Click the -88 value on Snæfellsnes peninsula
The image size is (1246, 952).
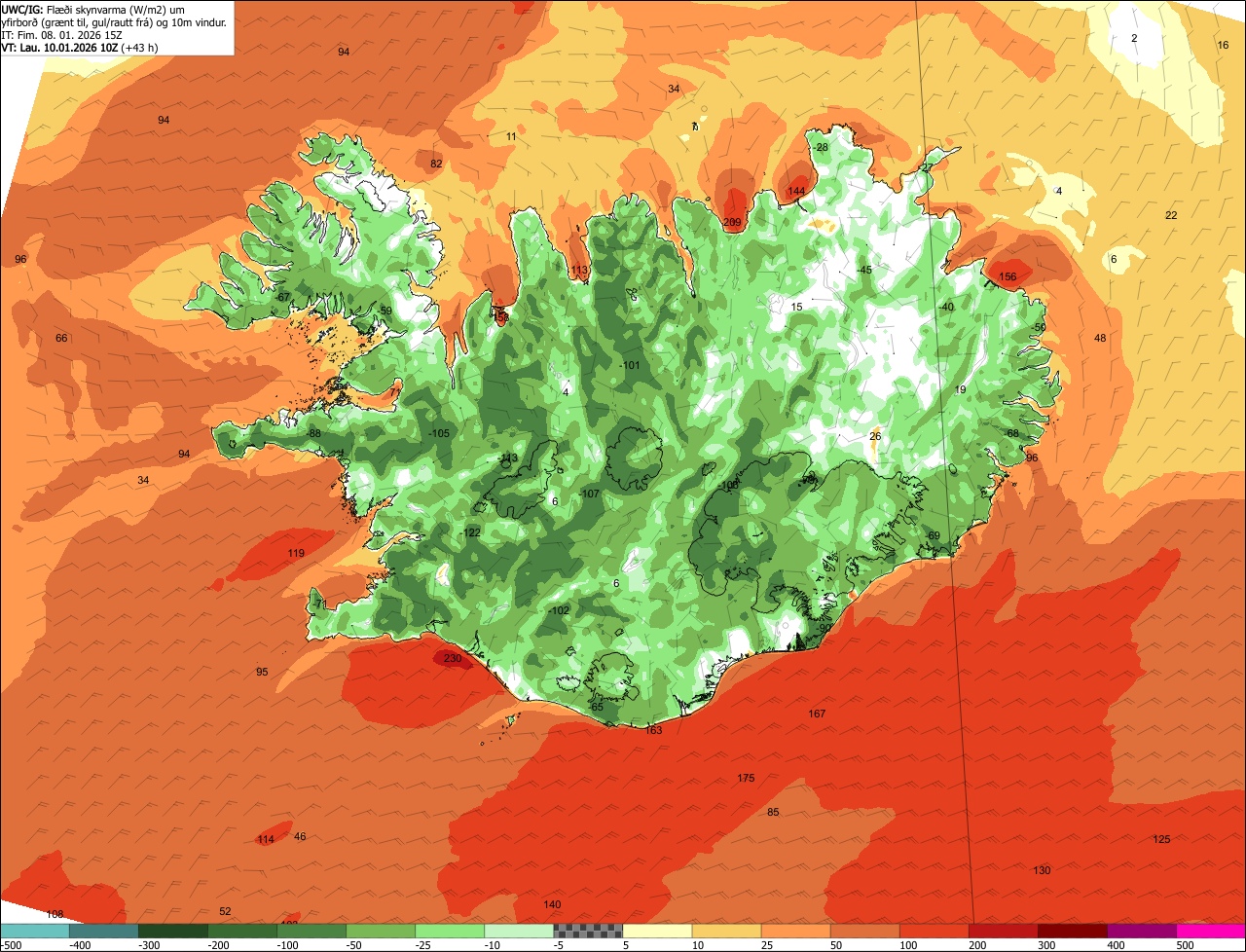coord(312,433)
